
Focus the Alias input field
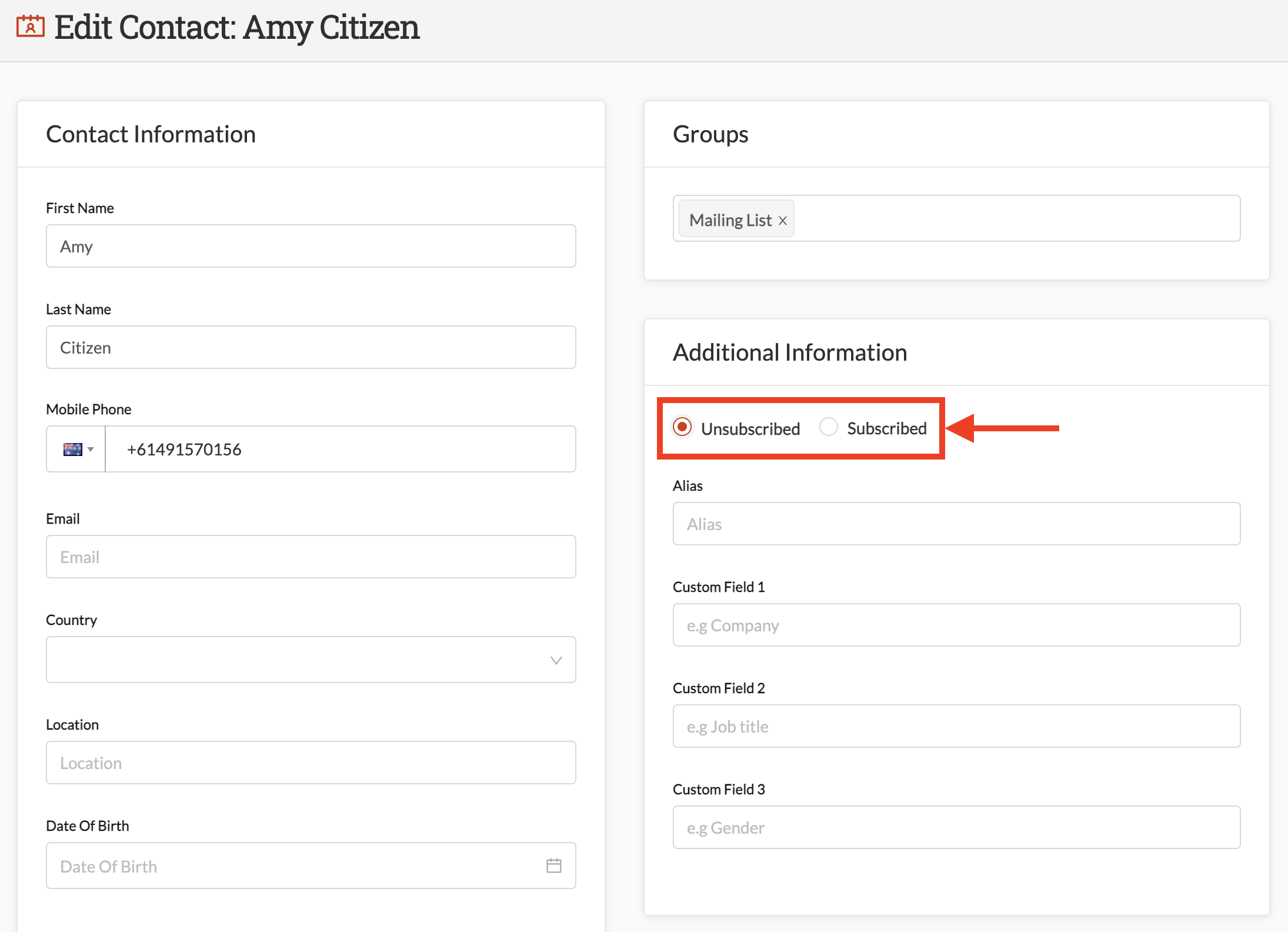pos(957,524)
